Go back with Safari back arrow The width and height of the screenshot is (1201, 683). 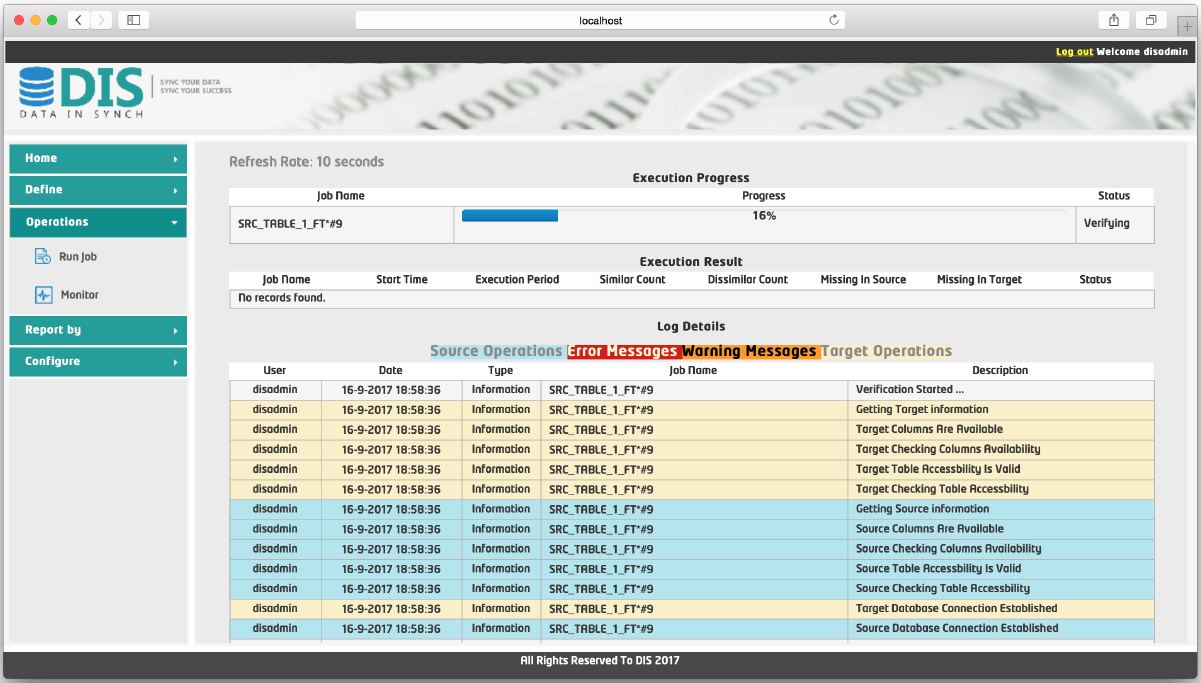(78, 20)
